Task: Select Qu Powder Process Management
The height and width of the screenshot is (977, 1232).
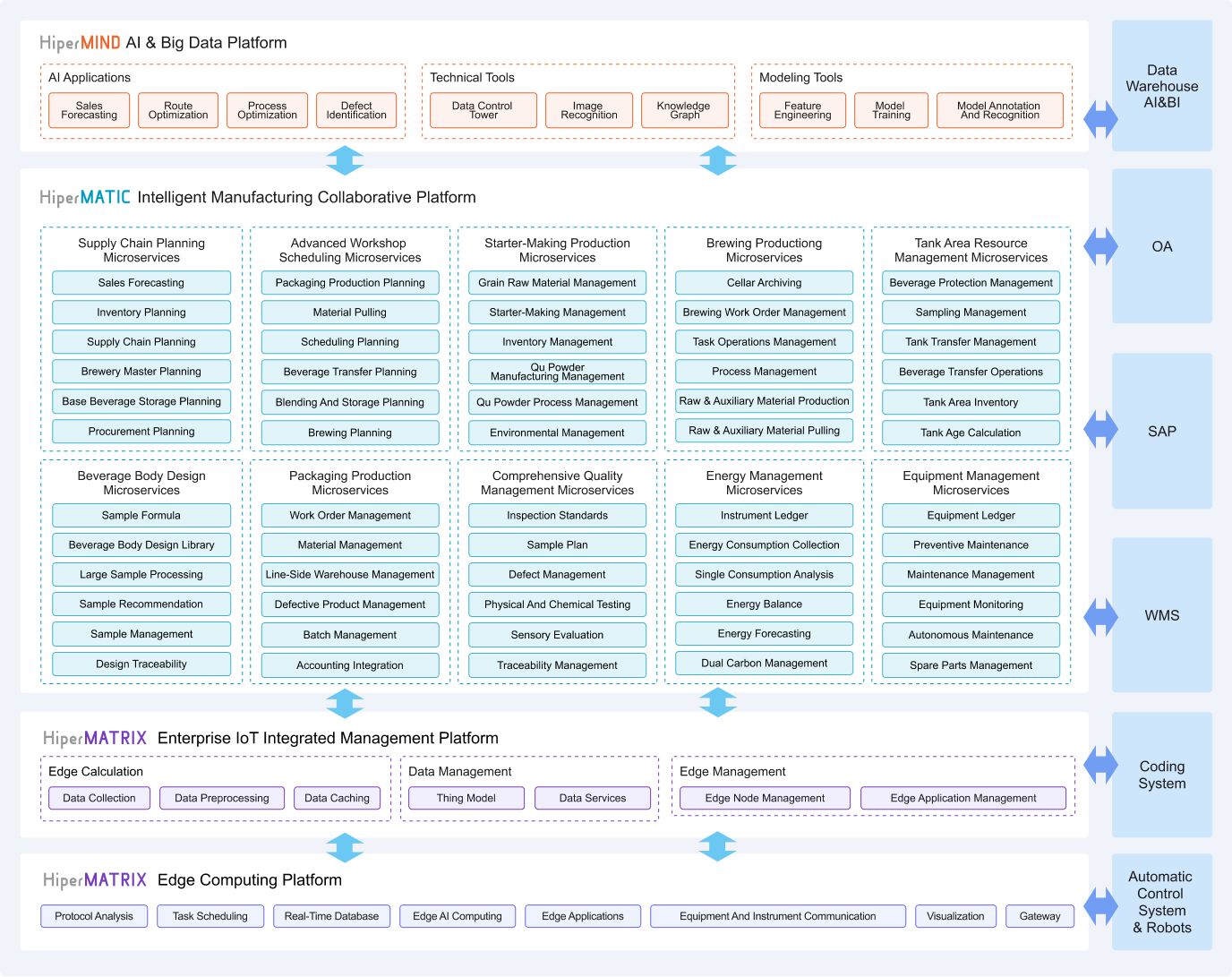Action: (557, 402)
